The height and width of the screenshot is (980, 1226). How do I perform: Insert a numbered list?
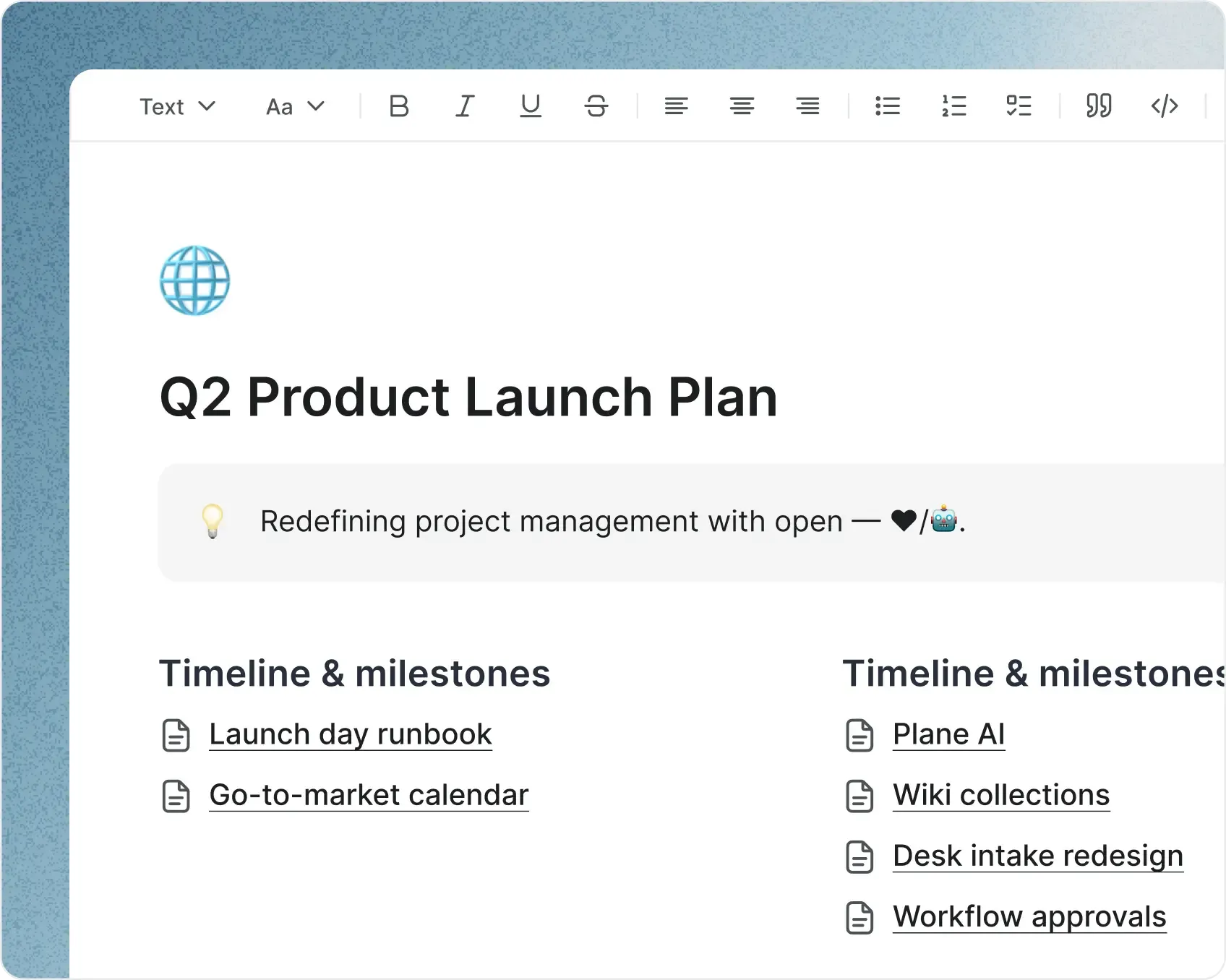pyautogui.click(x=953, y=106)
